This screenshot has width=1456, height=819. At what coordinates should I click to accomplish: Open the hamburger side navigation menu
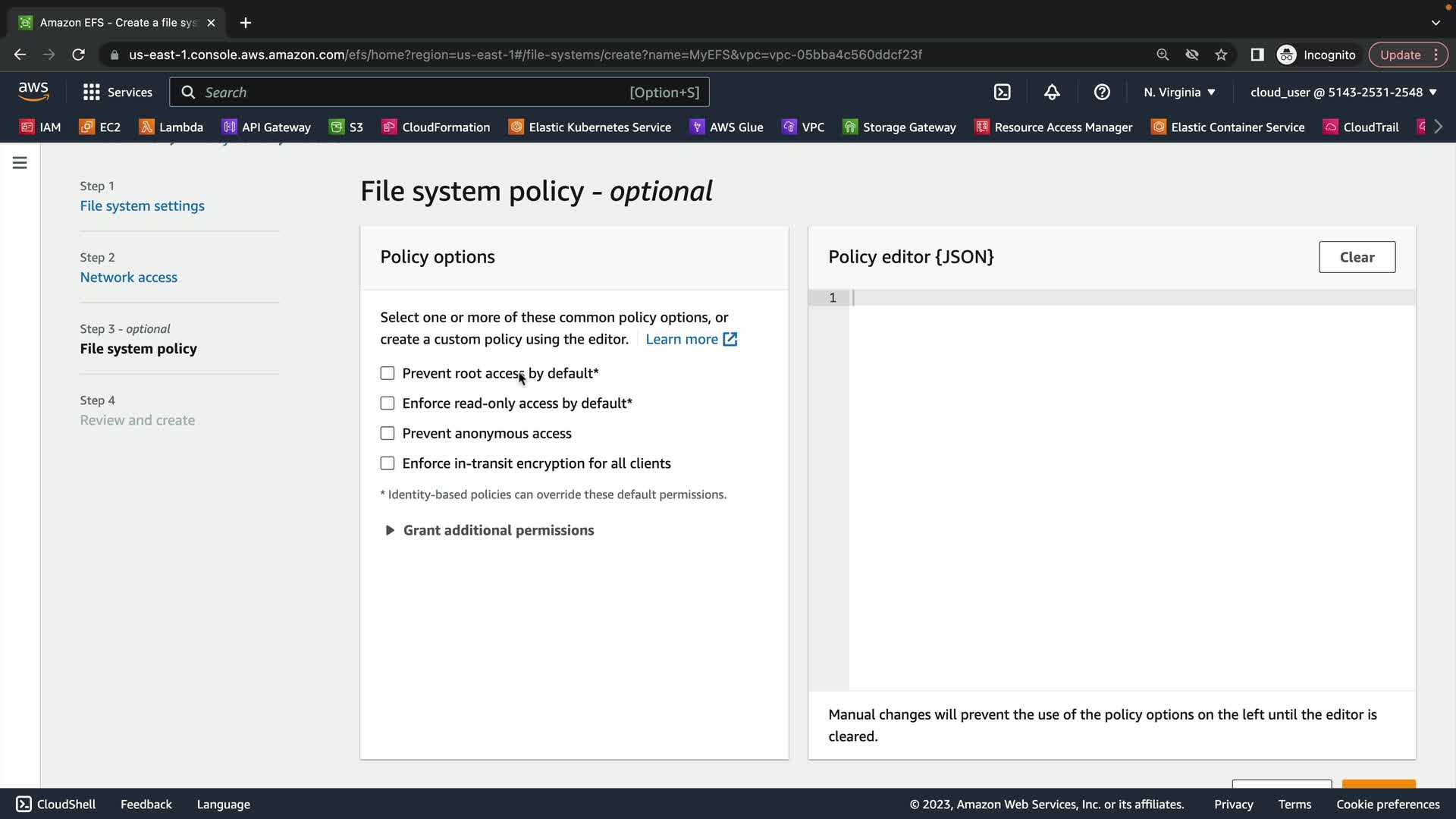[x=20, y=163]
